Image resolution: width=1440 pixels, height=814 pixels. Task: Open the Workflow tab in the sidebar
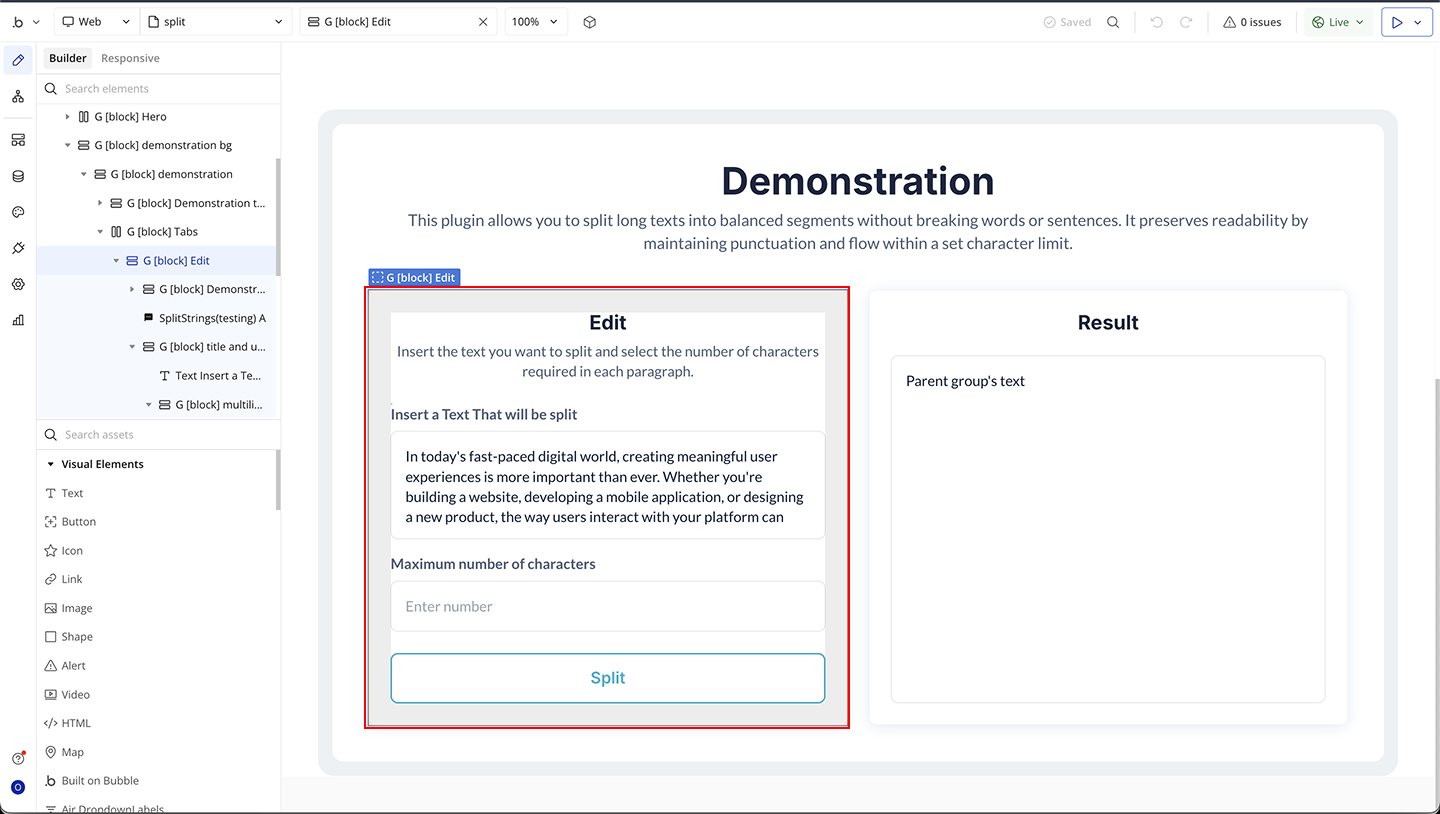(18, 96)
